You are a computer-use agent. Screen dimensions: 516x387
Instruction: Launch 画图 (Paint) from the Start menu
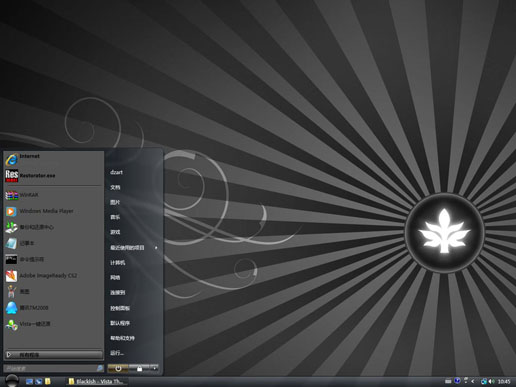53,292
